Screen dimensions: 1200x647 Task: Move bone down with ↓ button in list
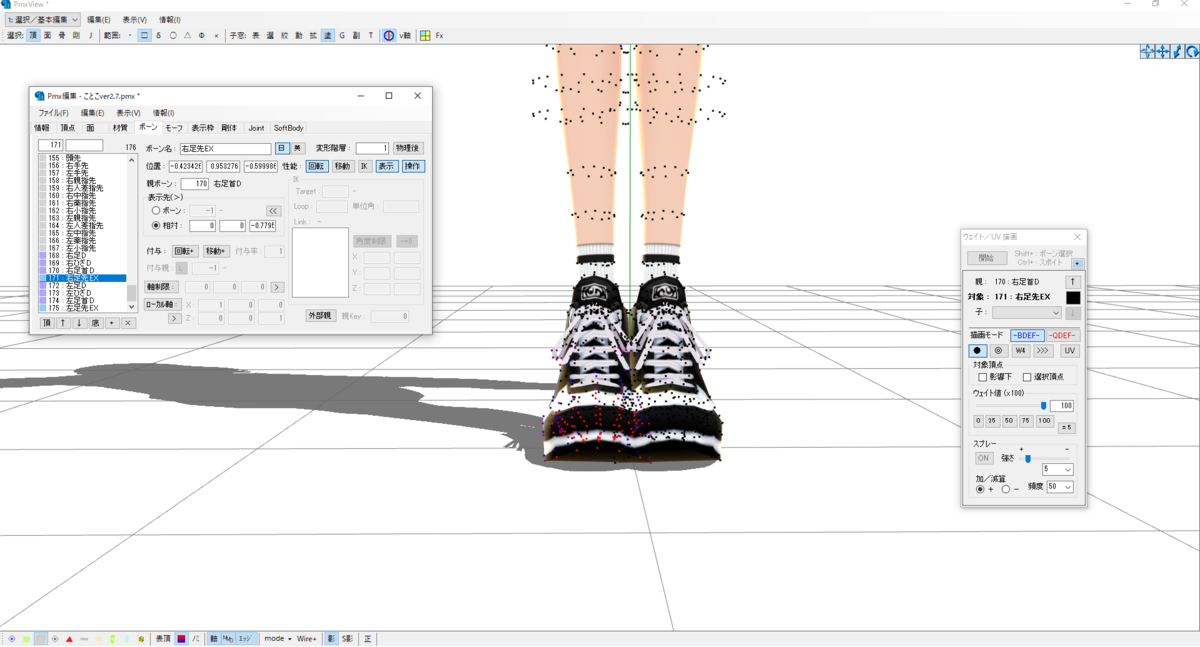(x=79, y=323)
